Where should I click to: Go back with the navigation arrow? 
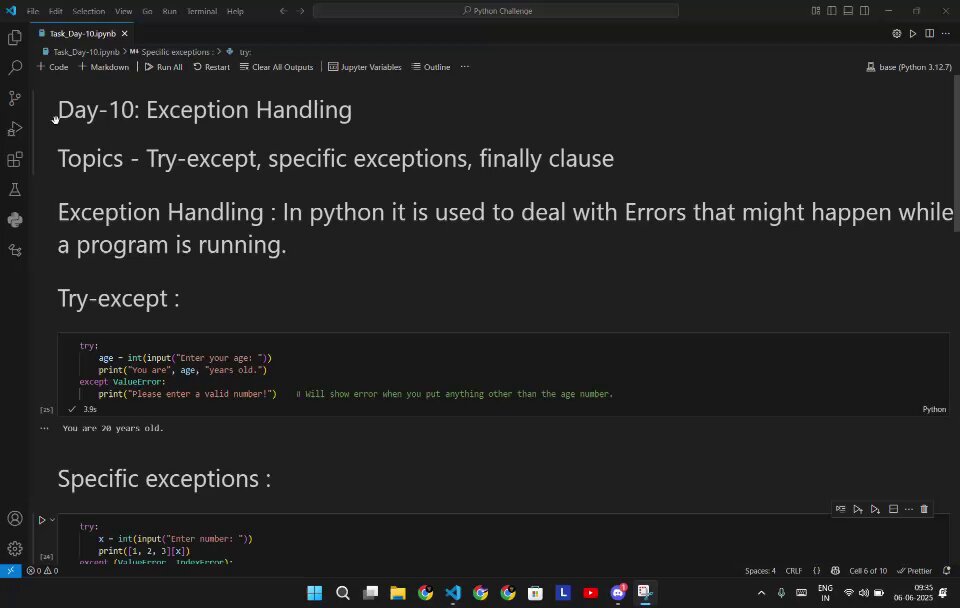pyautogui.click(x=283, y=11)
